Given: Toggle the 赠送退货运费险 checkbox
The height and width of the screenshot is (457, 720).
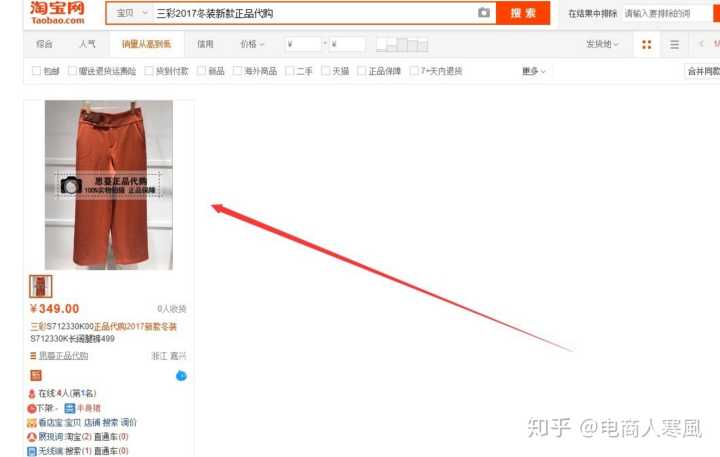Looking at the screenshot, I should [72, 71].
